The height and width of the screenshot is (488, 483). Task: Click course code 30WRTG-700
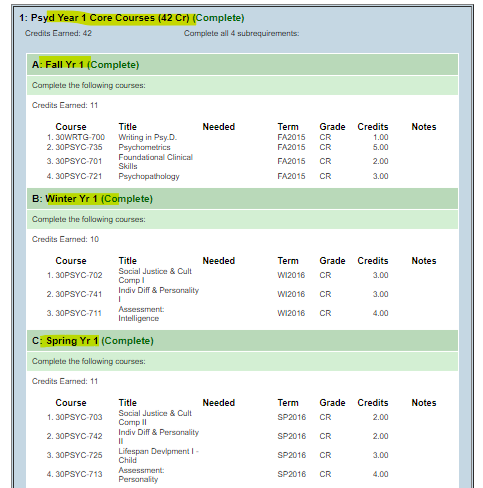click(80, 137)
